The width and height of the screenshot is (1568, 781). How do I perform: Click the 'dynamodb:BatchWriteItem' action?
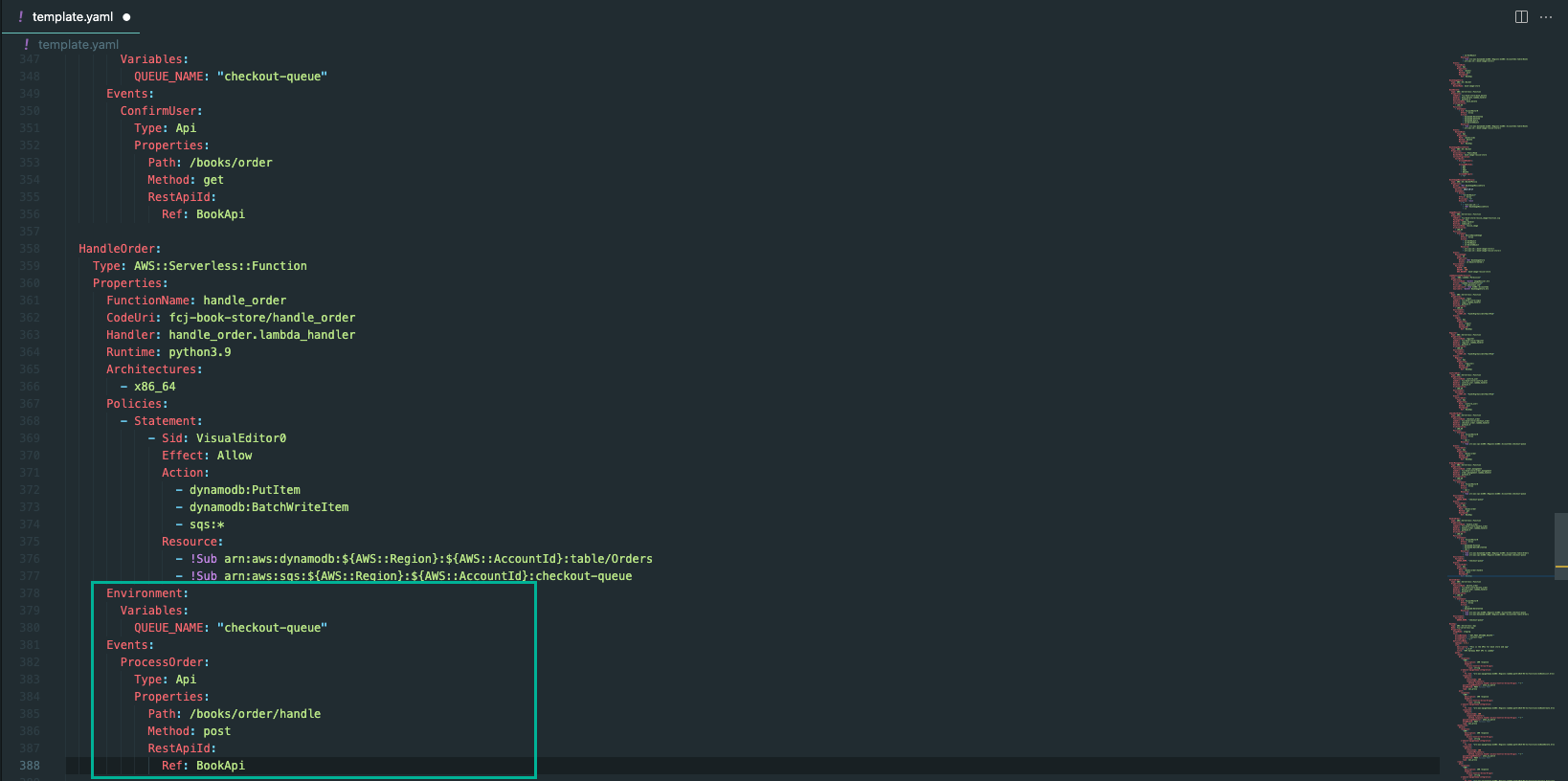pyautogui.click(x=269, y=507)
